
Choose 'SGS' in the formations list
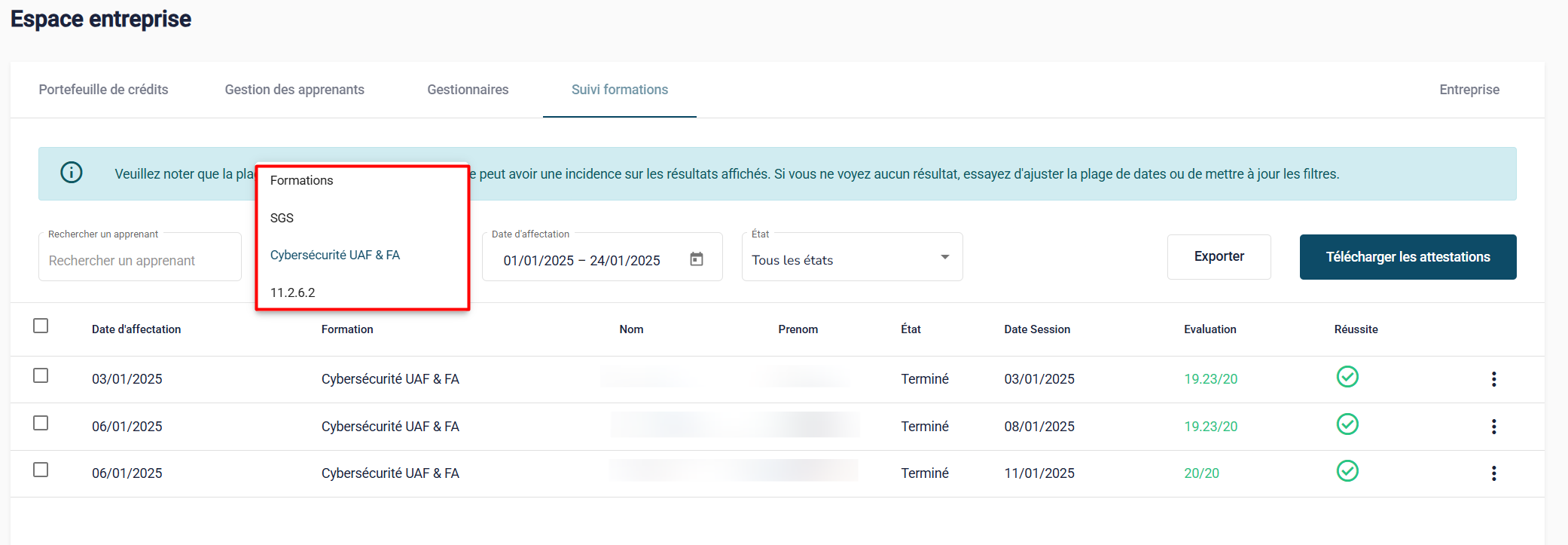[282, 218]
